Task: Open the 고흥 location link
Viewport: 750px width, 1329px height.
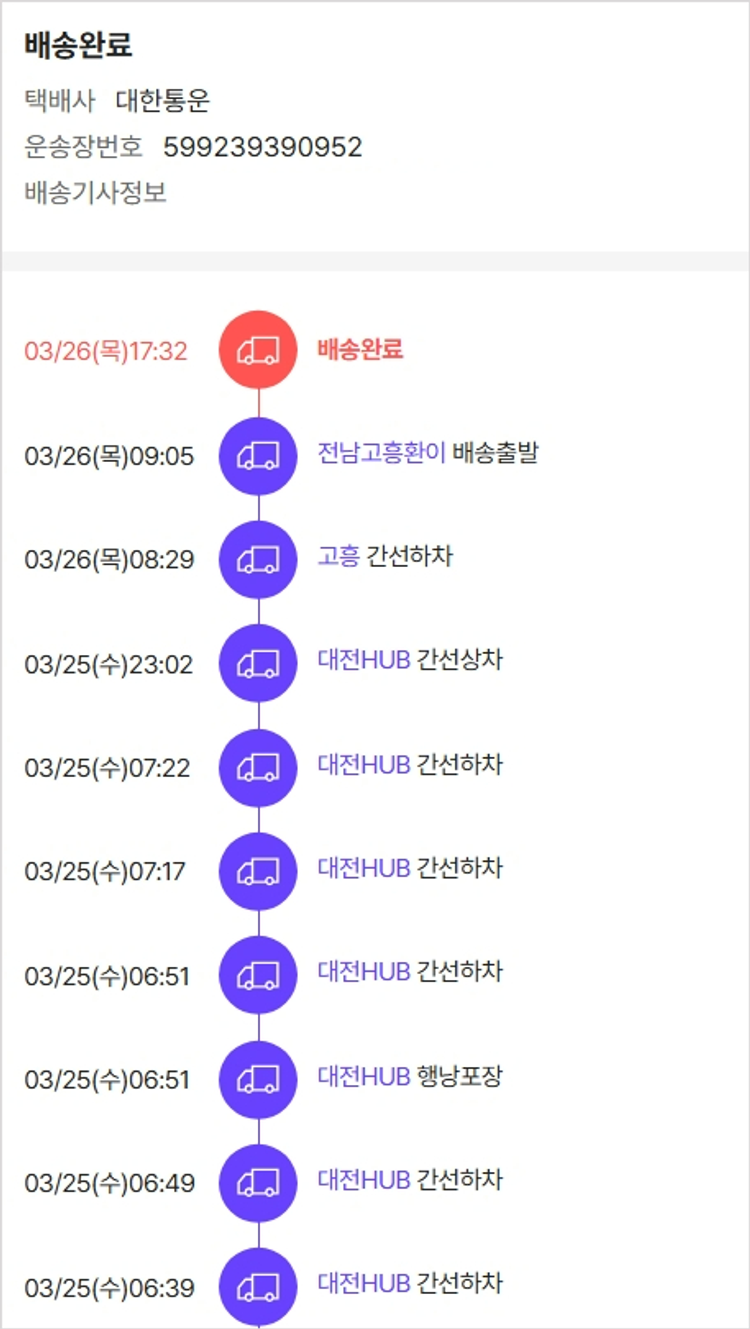Action: coord(338,556)
